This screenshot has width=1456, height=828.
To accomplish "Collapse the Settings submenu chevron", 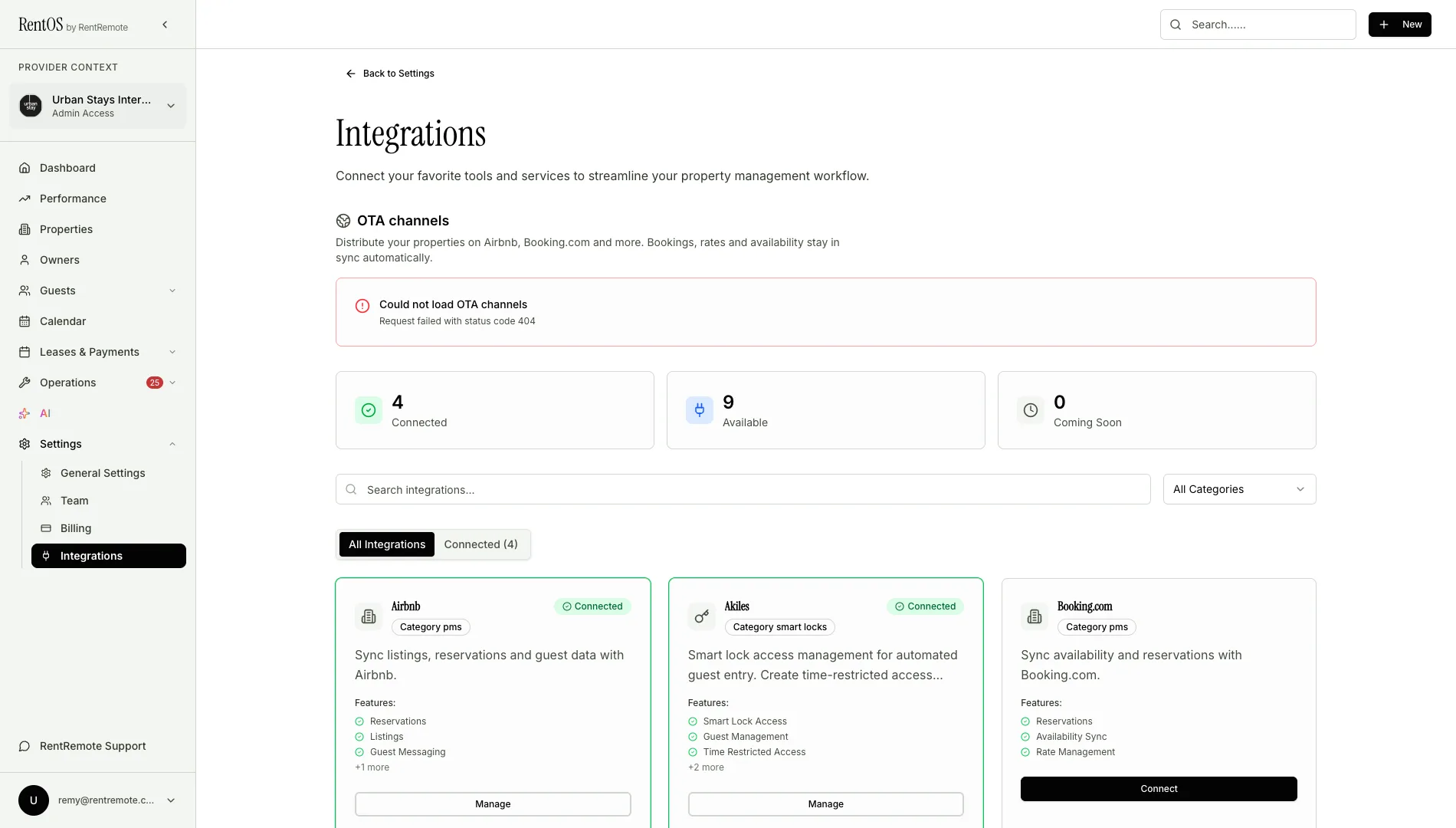I will (172, 444).
